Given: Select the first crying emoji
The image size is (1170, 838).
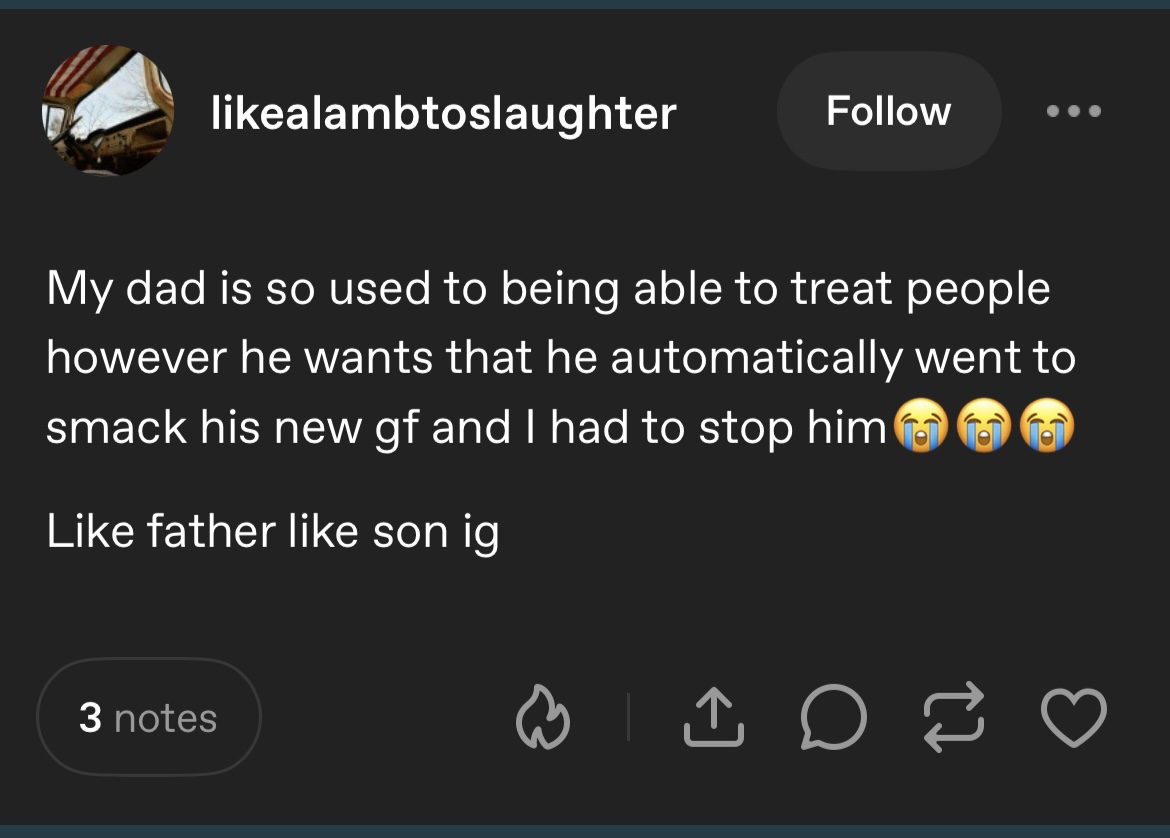Looking at the screenshot, I should 921,425.
